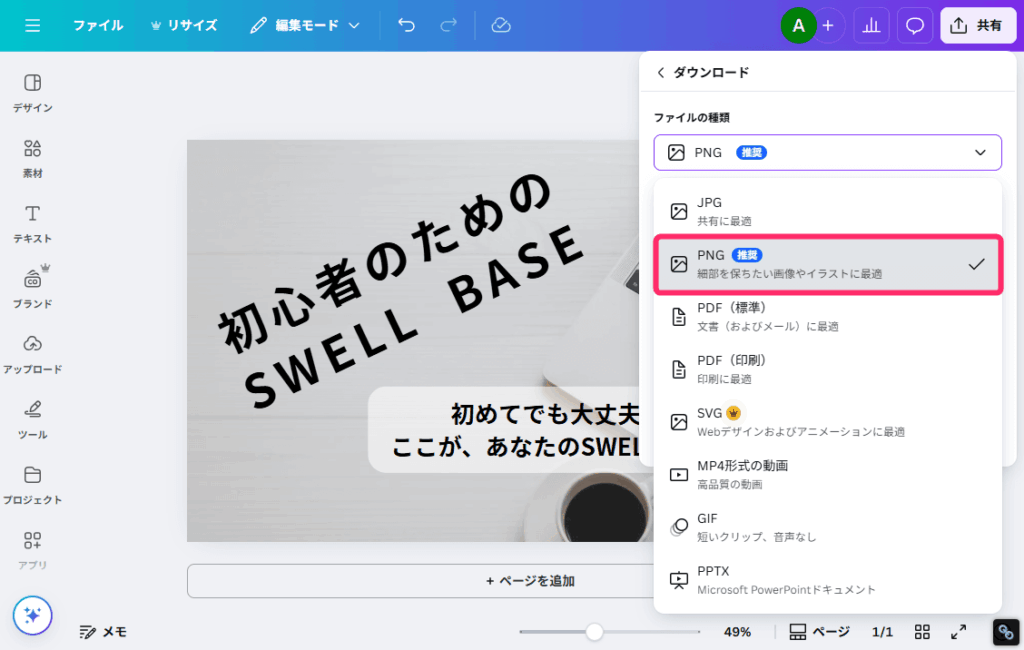This screenshot has height=650, width=1024.
Task: Open the ファイル menu
Action: (98, 25)
